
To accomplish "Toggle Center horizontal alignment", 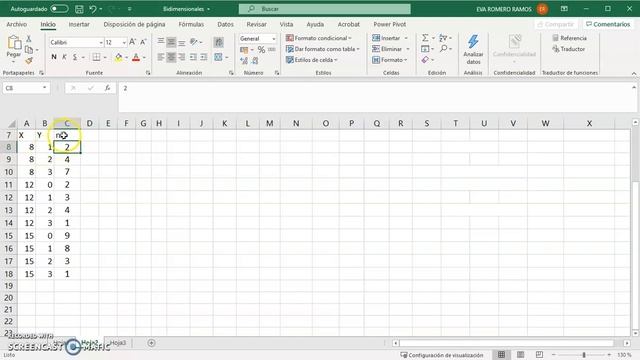I will pyautogui.click(x=171, y=57).
